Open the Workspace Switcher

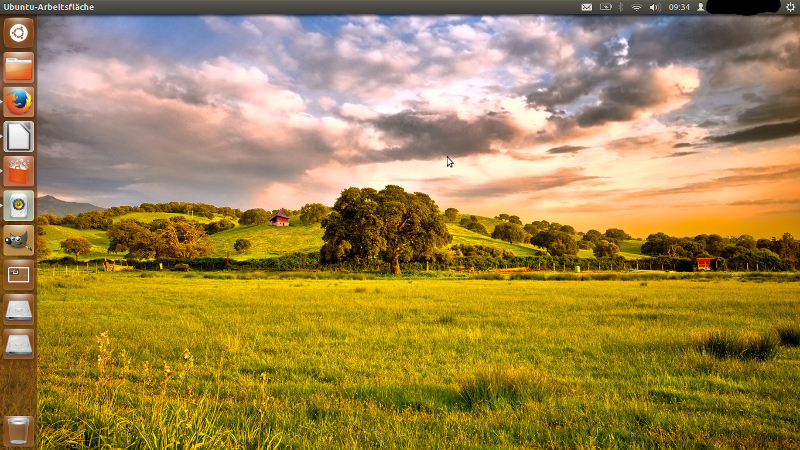(19, 275)
